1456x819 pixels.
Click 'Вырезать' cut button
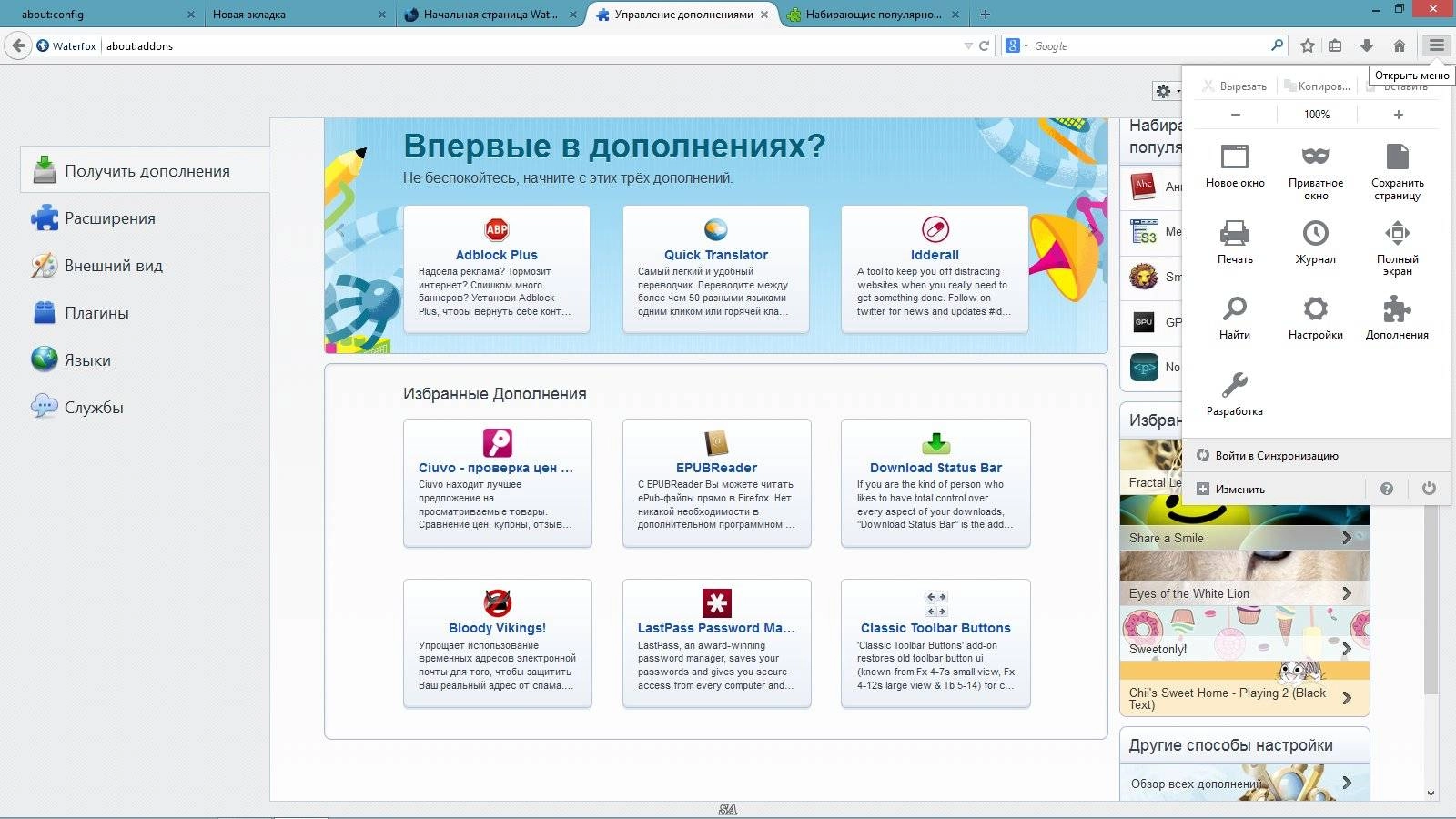point(1234,86)
